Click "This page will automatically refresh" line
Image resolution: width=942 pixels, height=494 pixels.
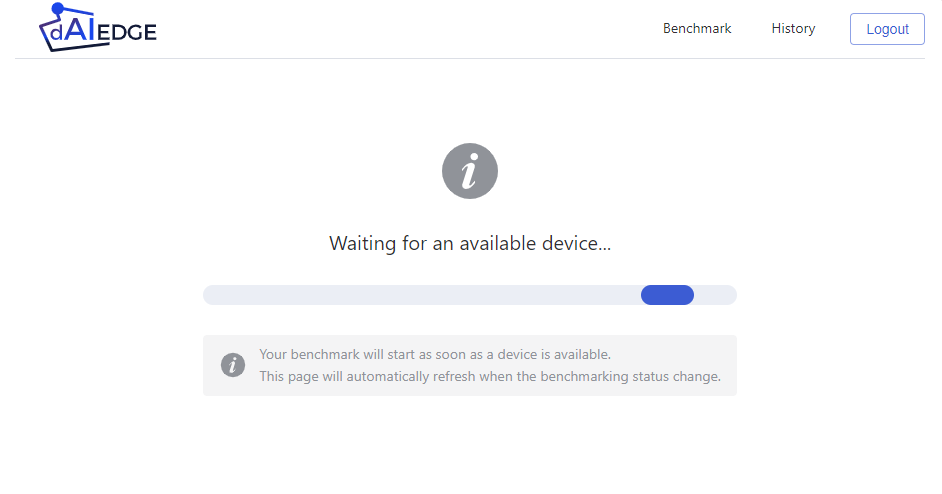pyautogui.click(x=490, y=376)
